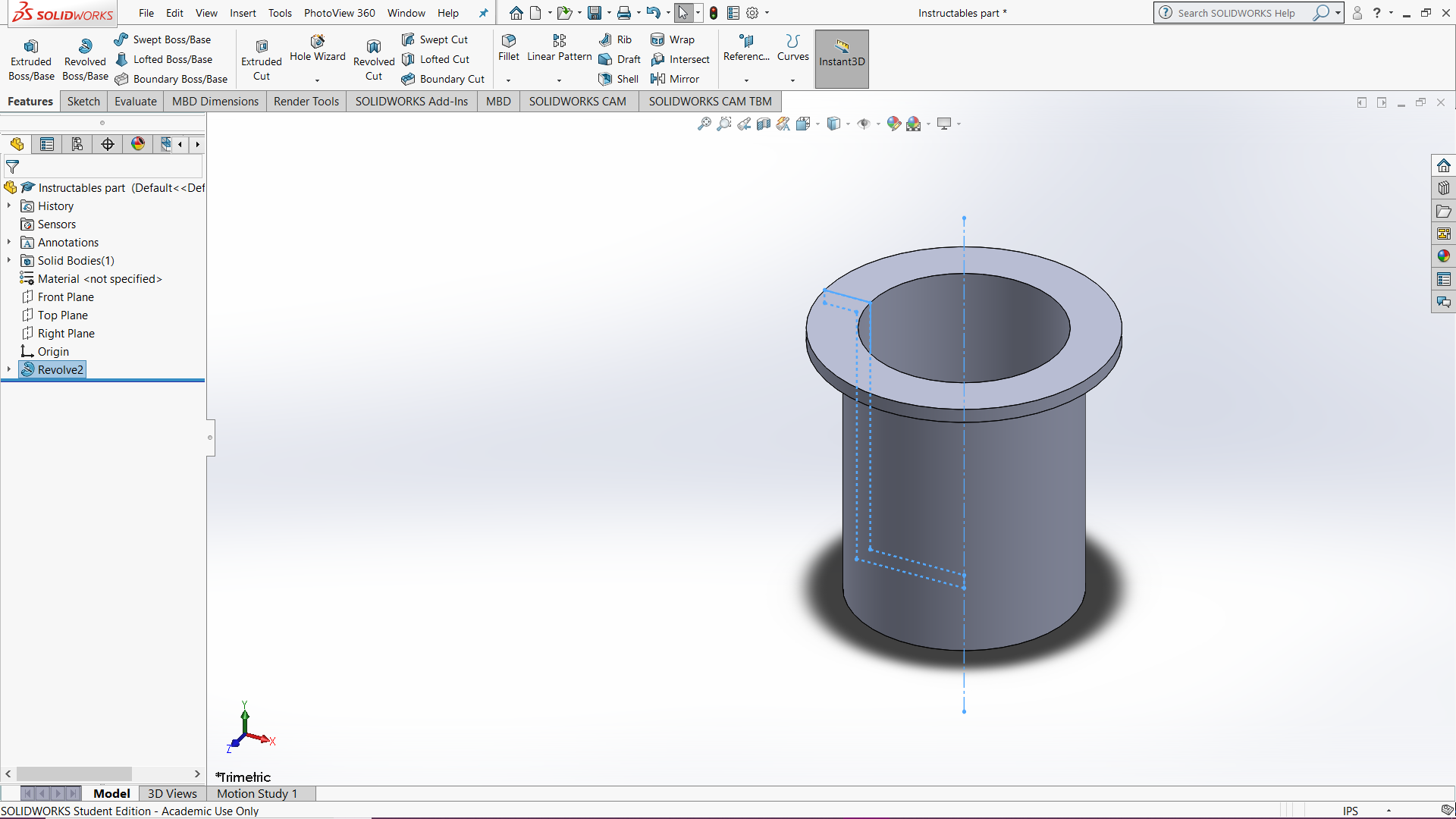
Task: Switch to the Motion Study 1 tab
Action: point(256,793)
